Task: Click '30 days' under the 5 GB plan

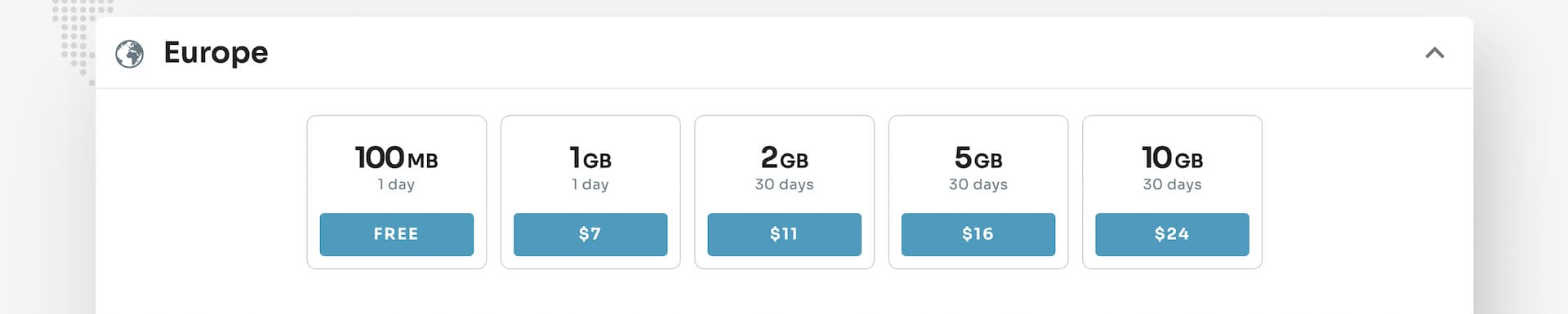Action: coord(978,184)
